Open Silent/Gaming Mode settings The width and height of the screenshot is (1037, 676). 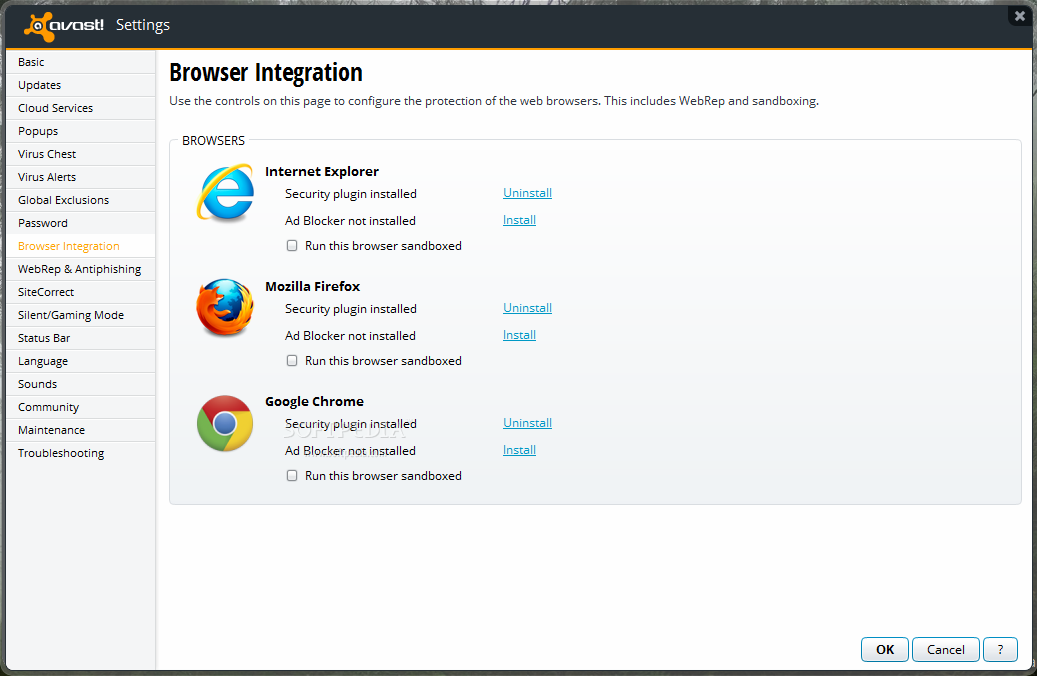tap(81, 316)
